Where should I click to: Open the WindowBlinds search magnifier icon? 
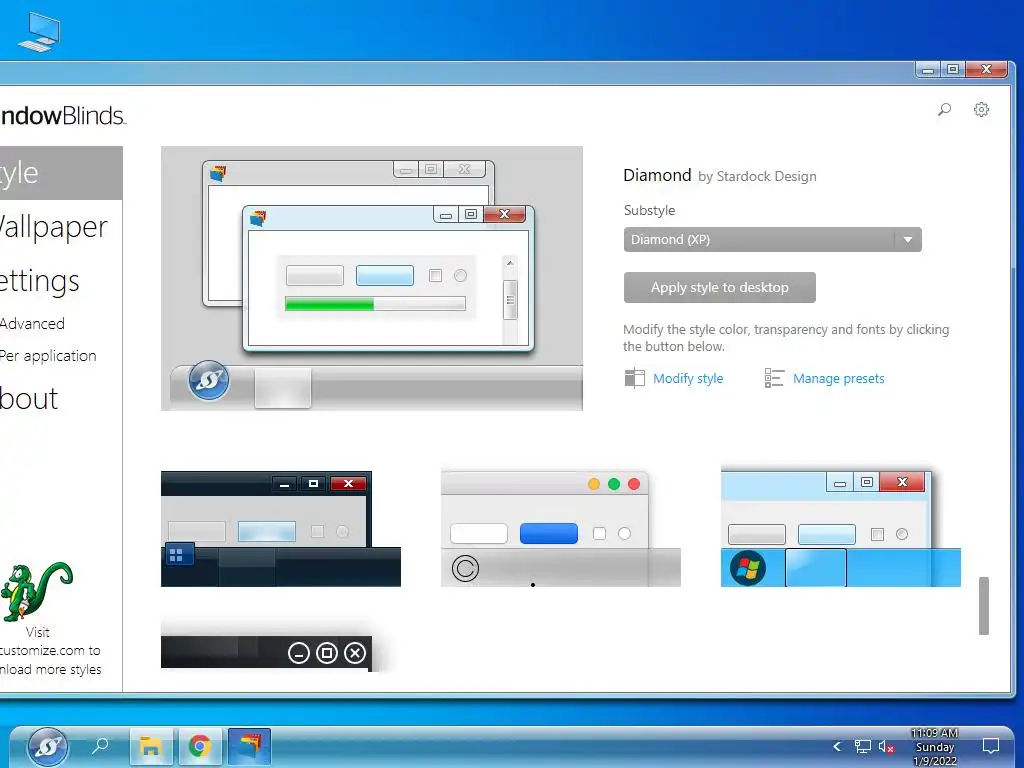944,110
